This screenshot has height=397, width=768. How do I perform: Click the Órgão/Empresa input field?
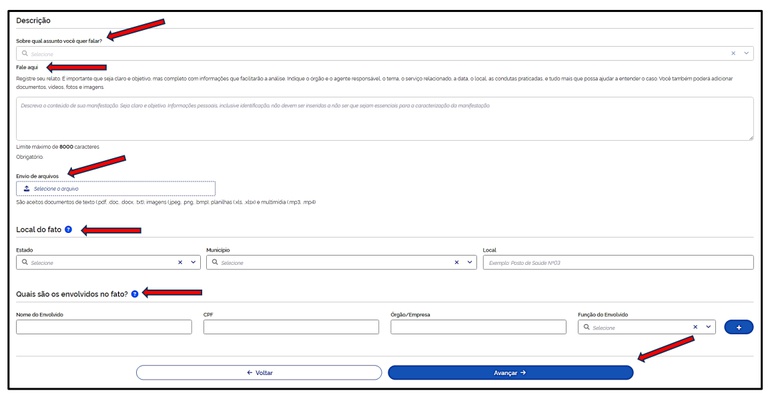pos(479,327)
